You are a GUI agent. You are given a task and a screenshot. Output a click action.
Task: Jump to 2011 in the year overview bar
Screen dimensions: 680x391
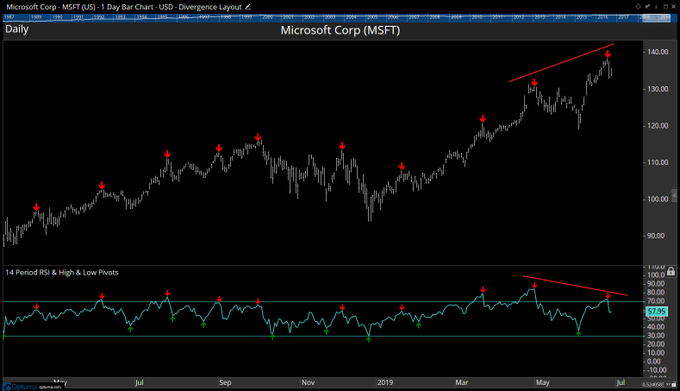(498, 17)
